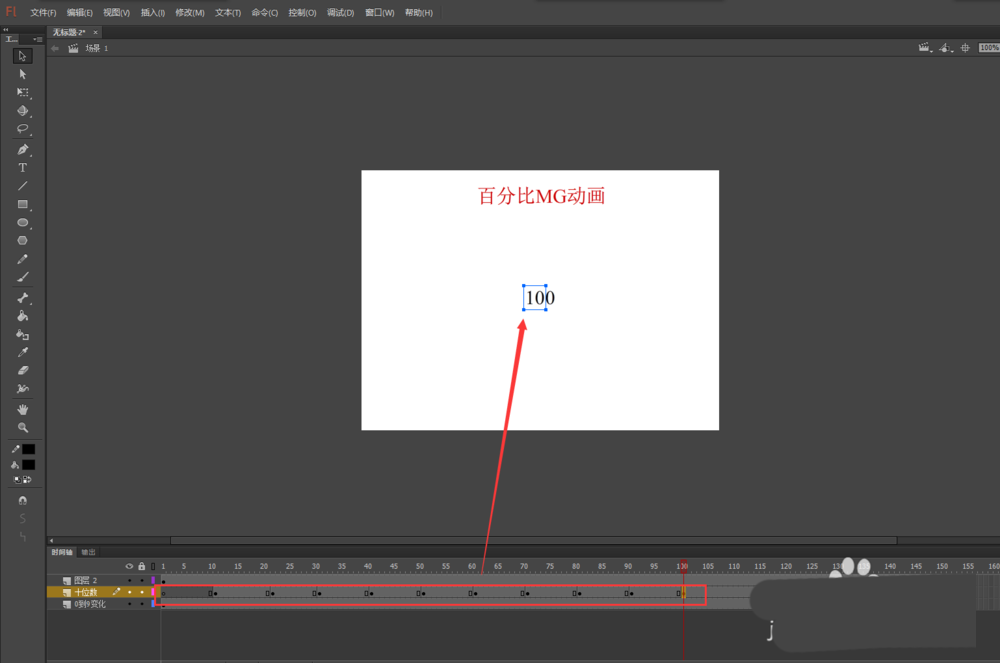Viewport: 1000px width, 663px height.
Task: Select the Subselection tool
Action: point(22,74)
